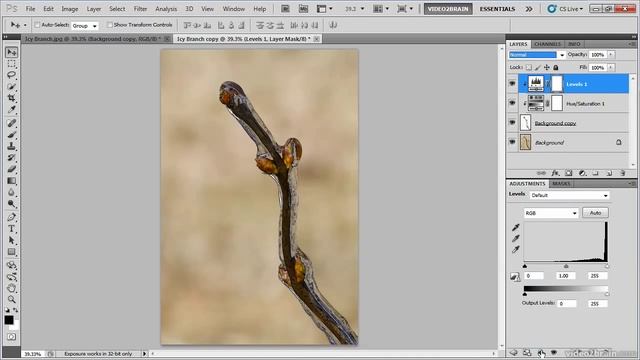Select the Quick Selection tool
The width and height of the screenshot is (640, 360).
[11, 87]
